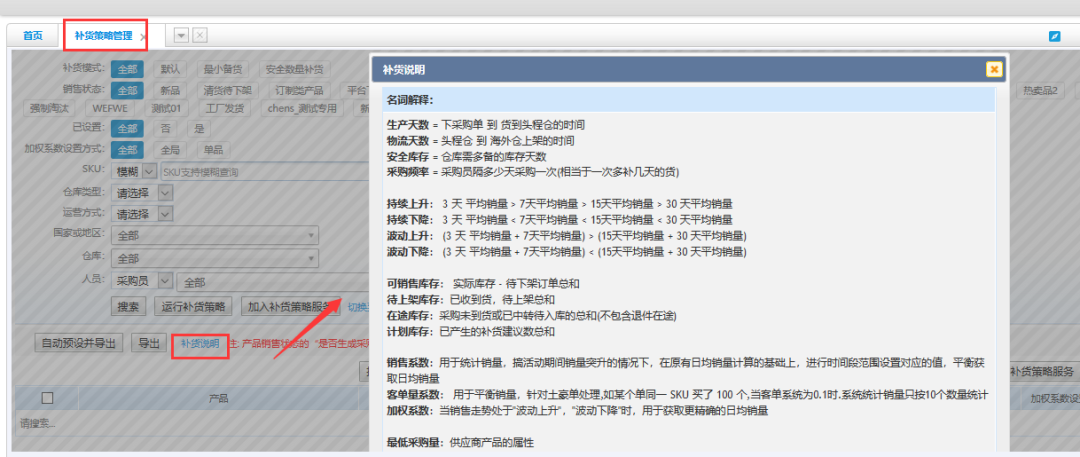Click the 客单量系数 definition line
Image resolution: width=1080 pixels, height=457 pixels.
coord(689,395)
